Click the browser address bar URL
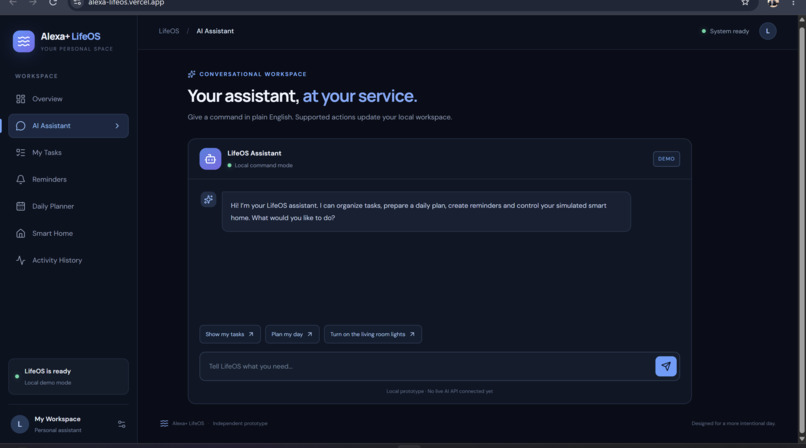Viewport: 806px width, 448px height. (x=126, y=3)
